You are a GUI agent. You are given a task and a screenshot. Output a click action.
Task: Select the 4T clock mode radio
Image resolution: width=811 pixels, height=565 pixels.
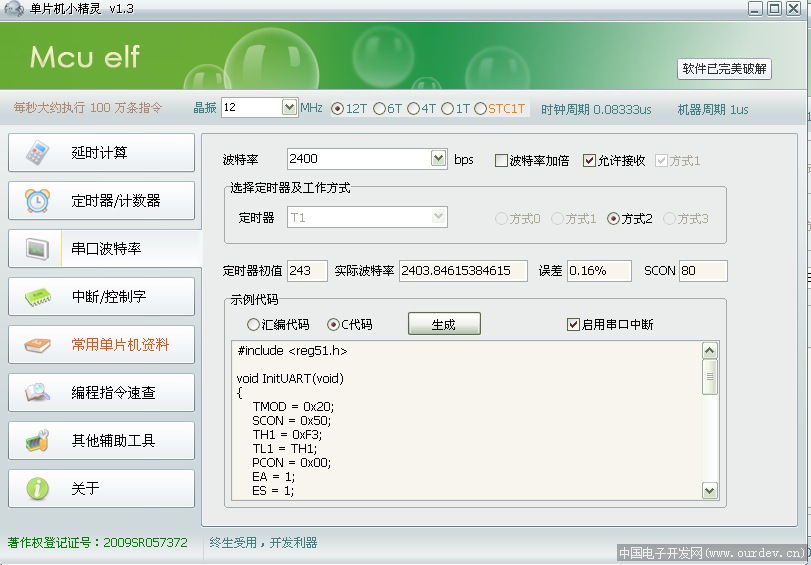tap(413, 109)
